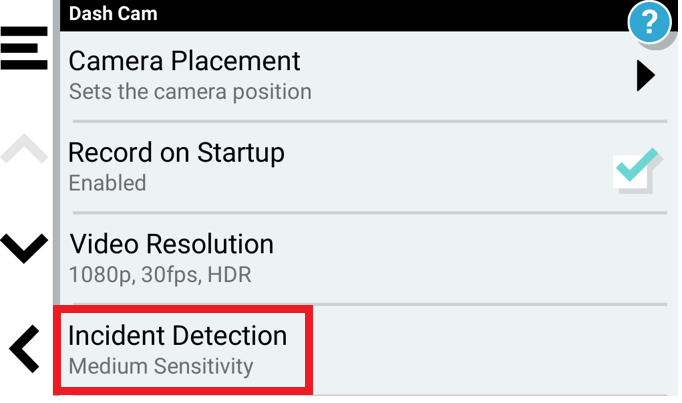682x403 pixels.
Task: Expand Camera Placement with the right arrow
Action: 645,76
